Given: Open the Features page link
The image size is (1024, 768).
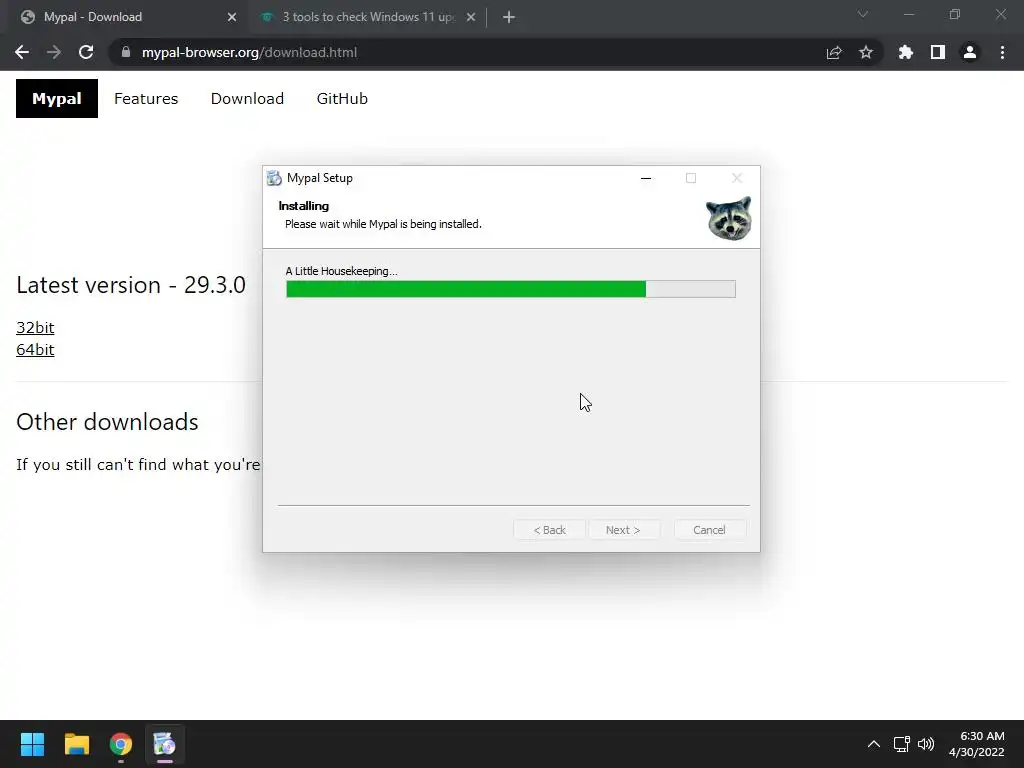Looking at the screenshot, I should (146, 99).
